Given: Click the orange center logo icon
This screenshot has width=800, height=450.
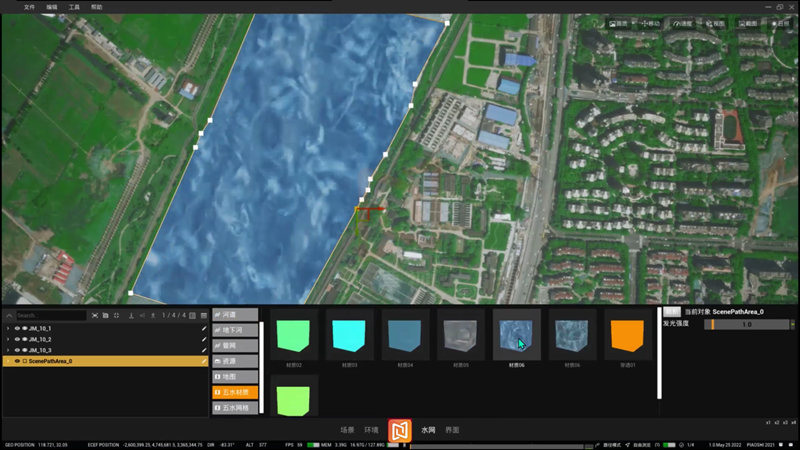Looking at the screenshot, I should tap(400, 430).
